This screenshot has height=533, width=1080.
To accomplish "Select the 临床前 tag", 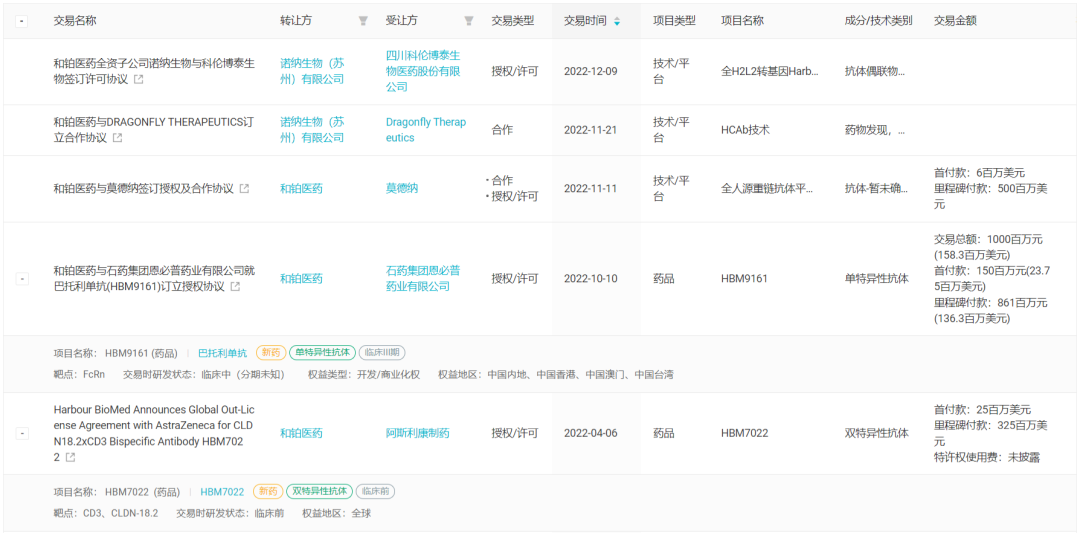I will point(375,492).
